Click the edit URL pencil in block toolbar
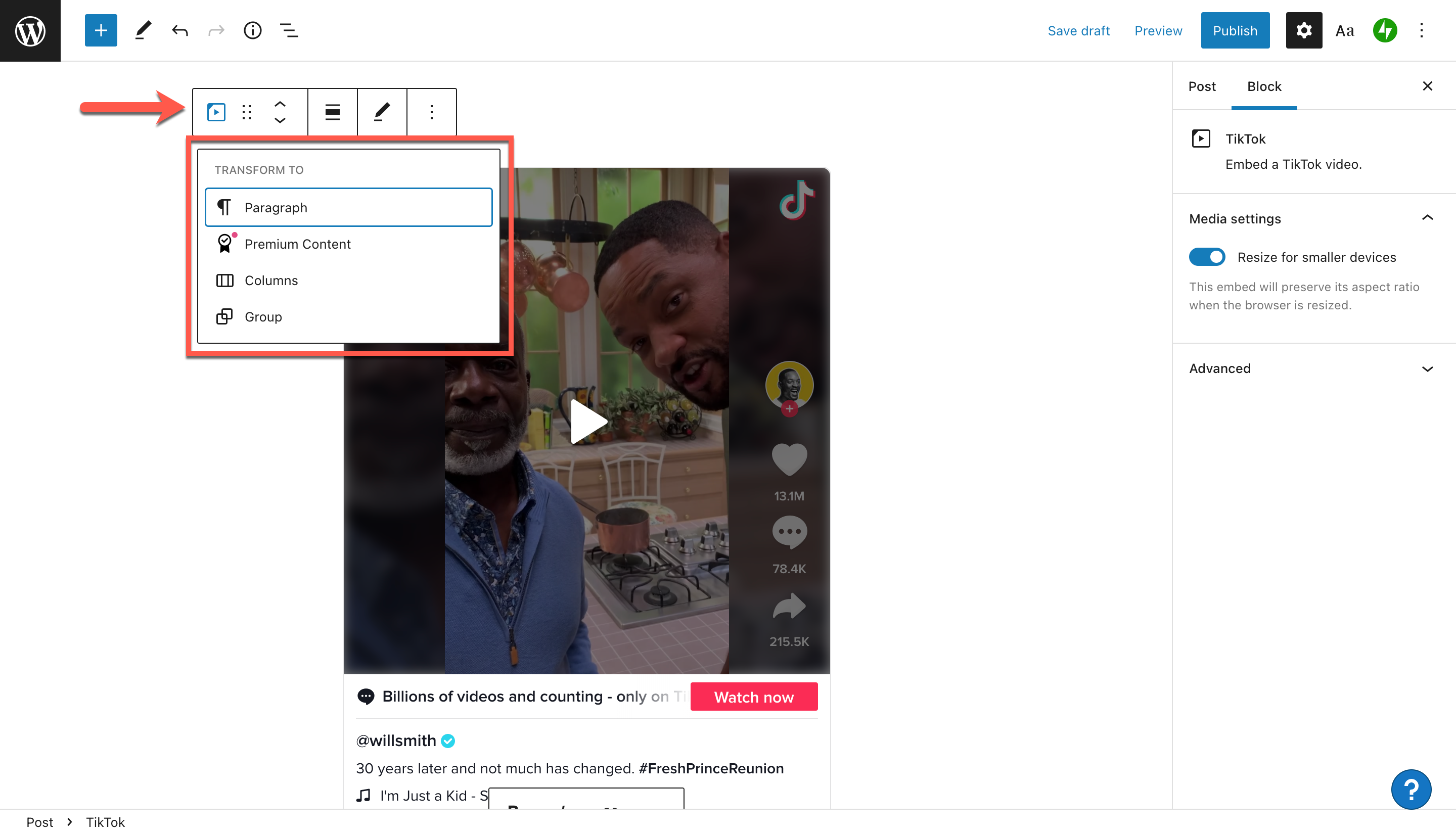Image resolution: width=1456 pixels, height=834 pixels. point(382,112)
